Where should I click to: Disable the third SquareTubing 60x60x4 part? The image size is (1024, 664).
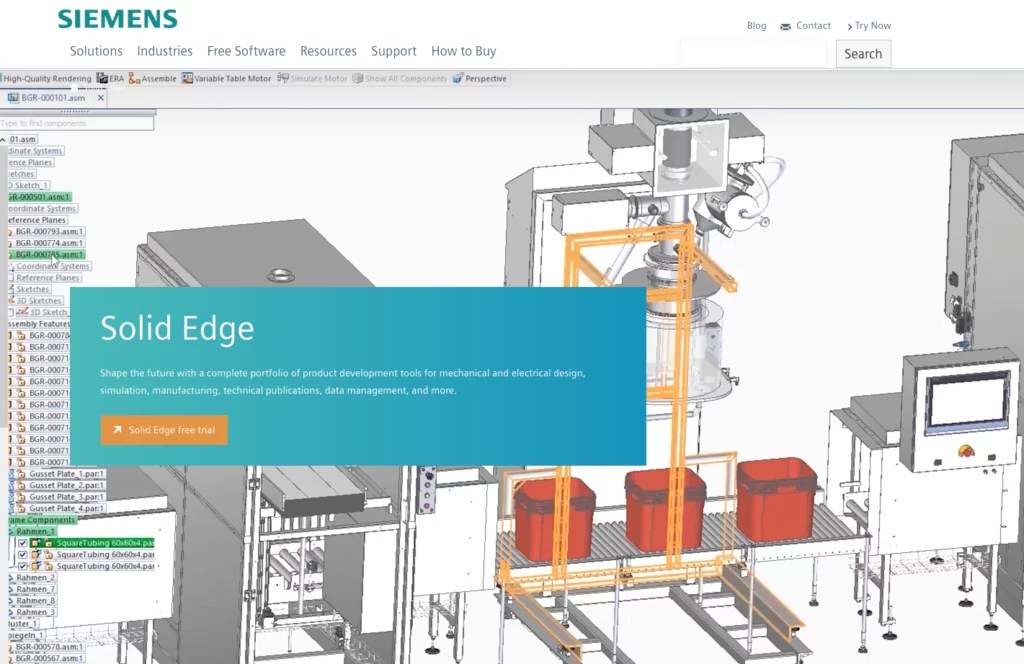22,566
